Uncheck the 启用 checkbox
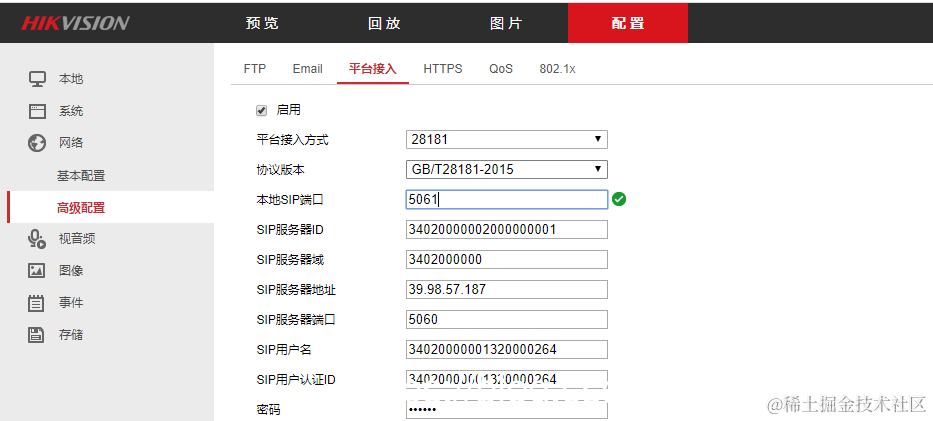 point(261,110)
